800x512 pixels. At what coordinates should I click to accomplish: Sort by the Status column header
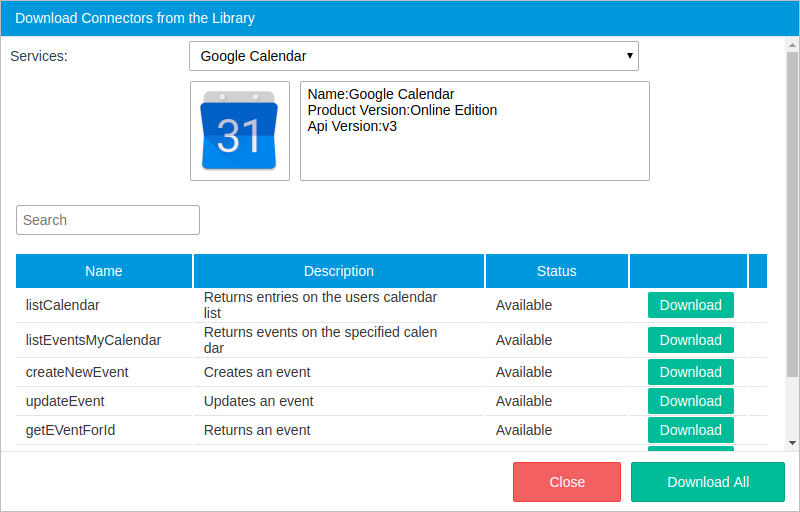pyautogui.click(x=556, y=271)
